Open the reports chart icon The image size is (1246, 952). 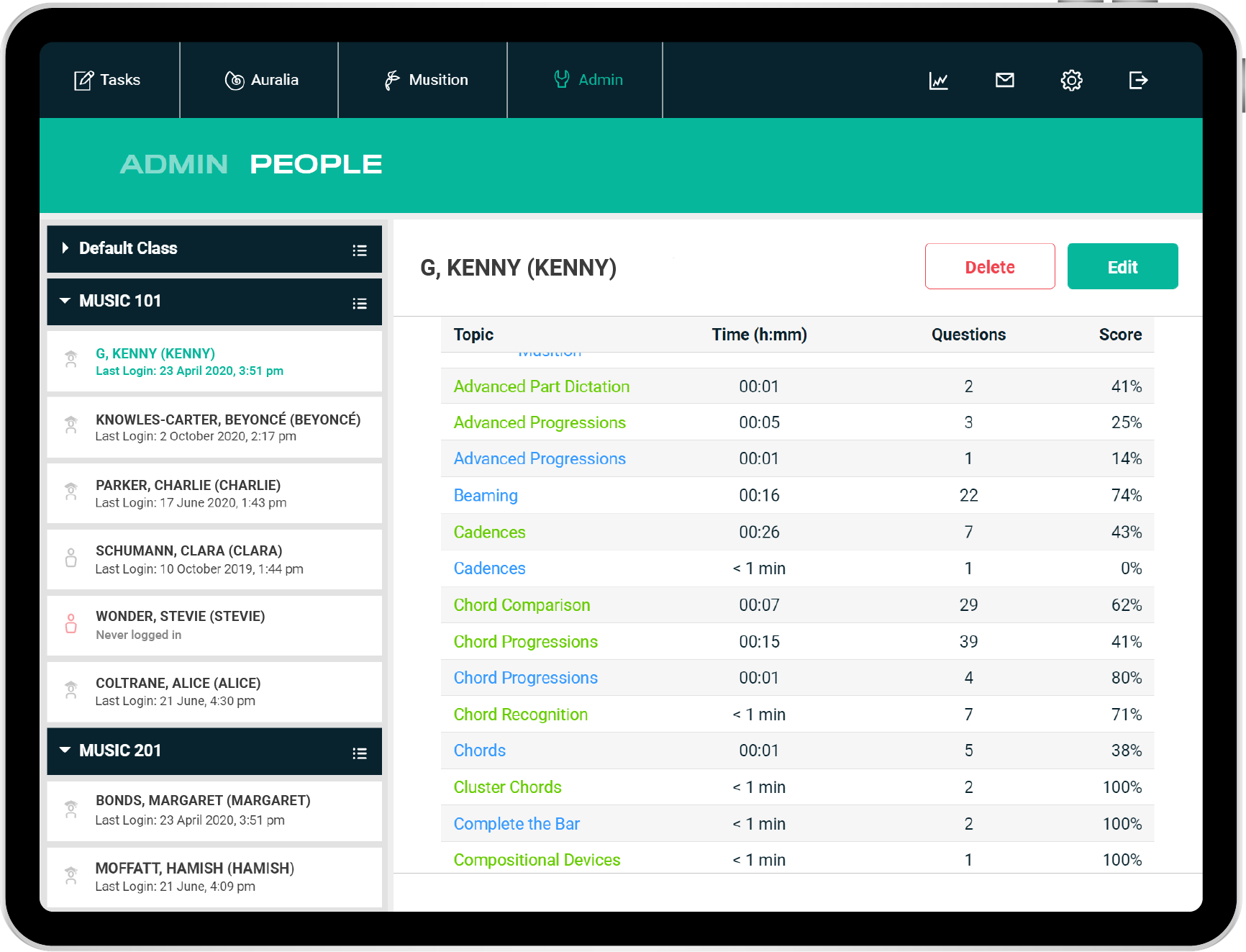(x=938, y=81)
